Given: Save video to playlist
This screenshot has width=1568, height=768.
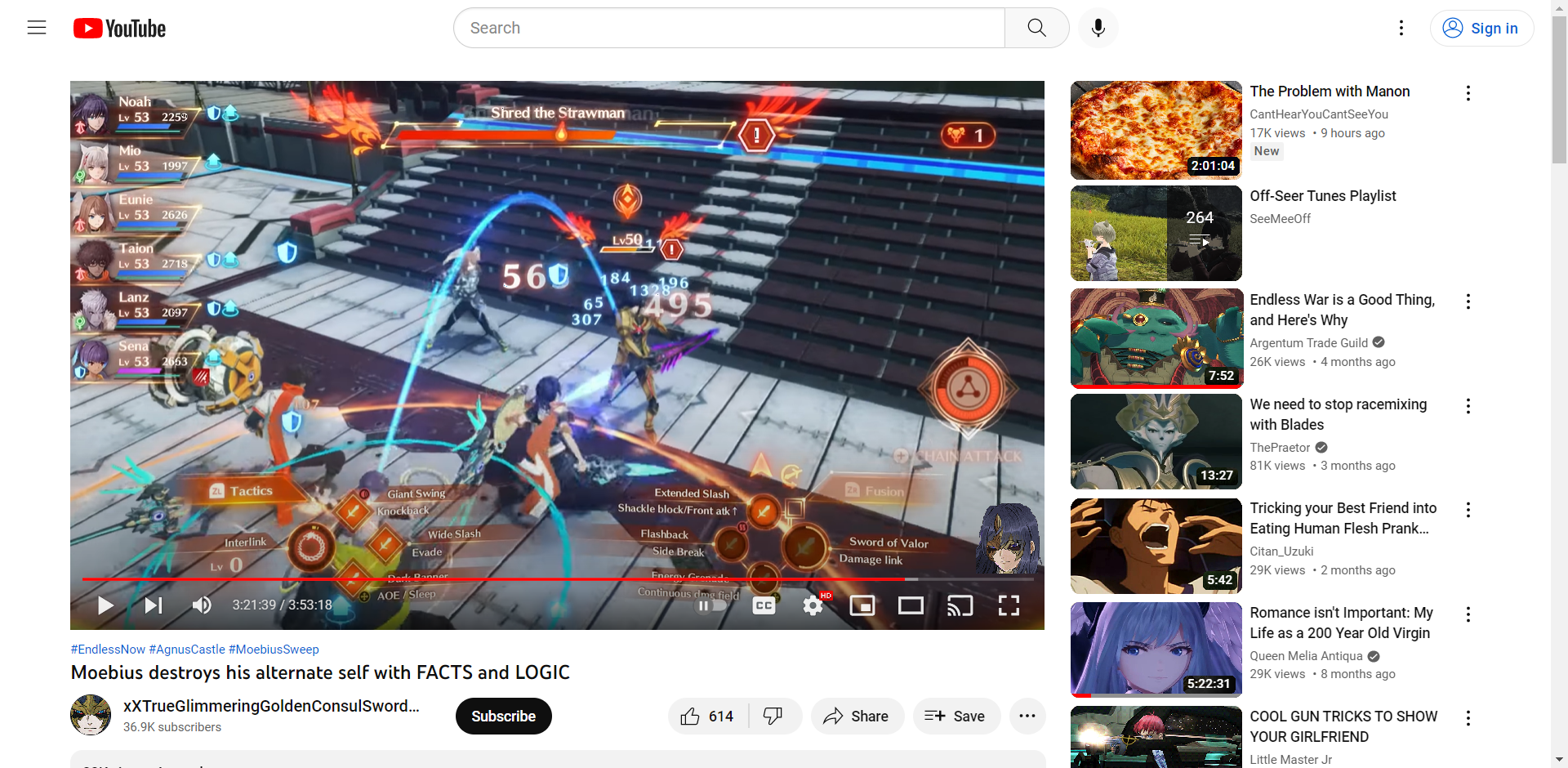Looking at the screenshot, I should coord(955,717).
